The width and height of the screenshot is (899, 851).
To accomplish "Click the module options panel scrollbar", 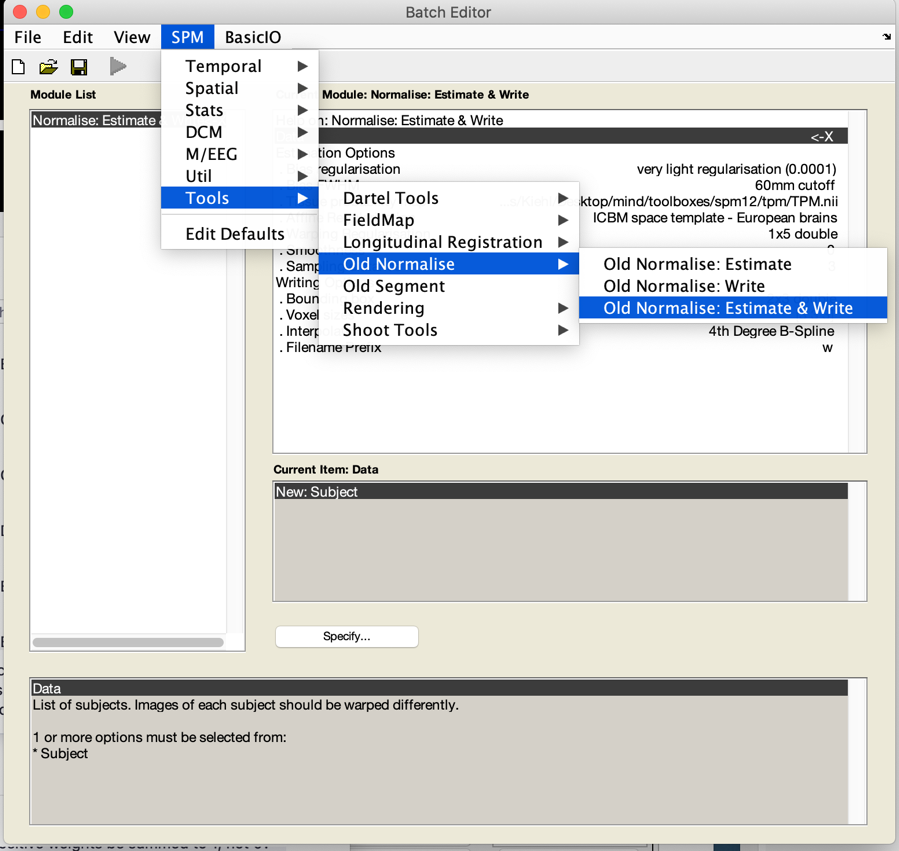I will 857,281.
